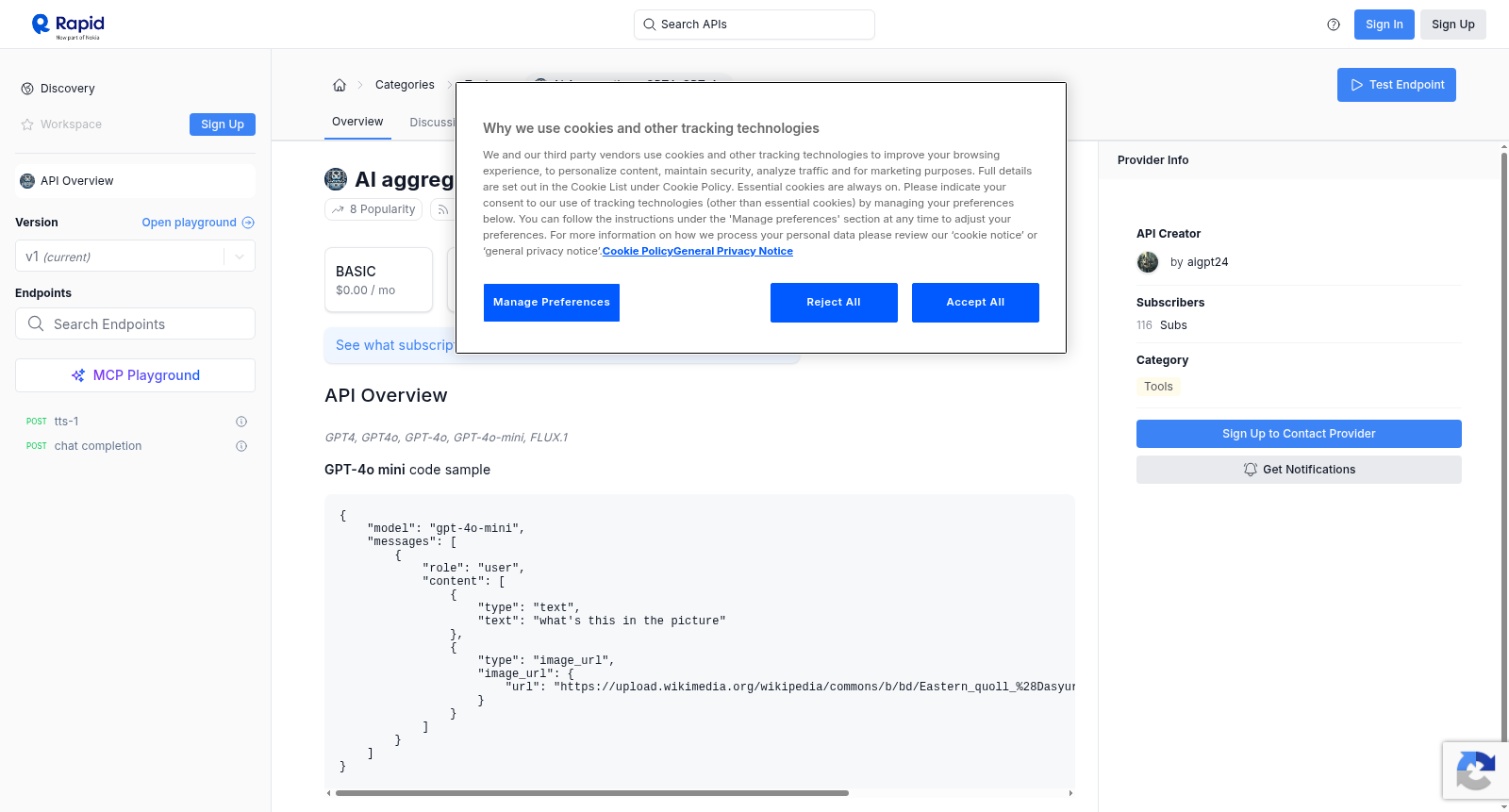
Task: Click the Sign In button
Action: click(x=1385, y=25)
